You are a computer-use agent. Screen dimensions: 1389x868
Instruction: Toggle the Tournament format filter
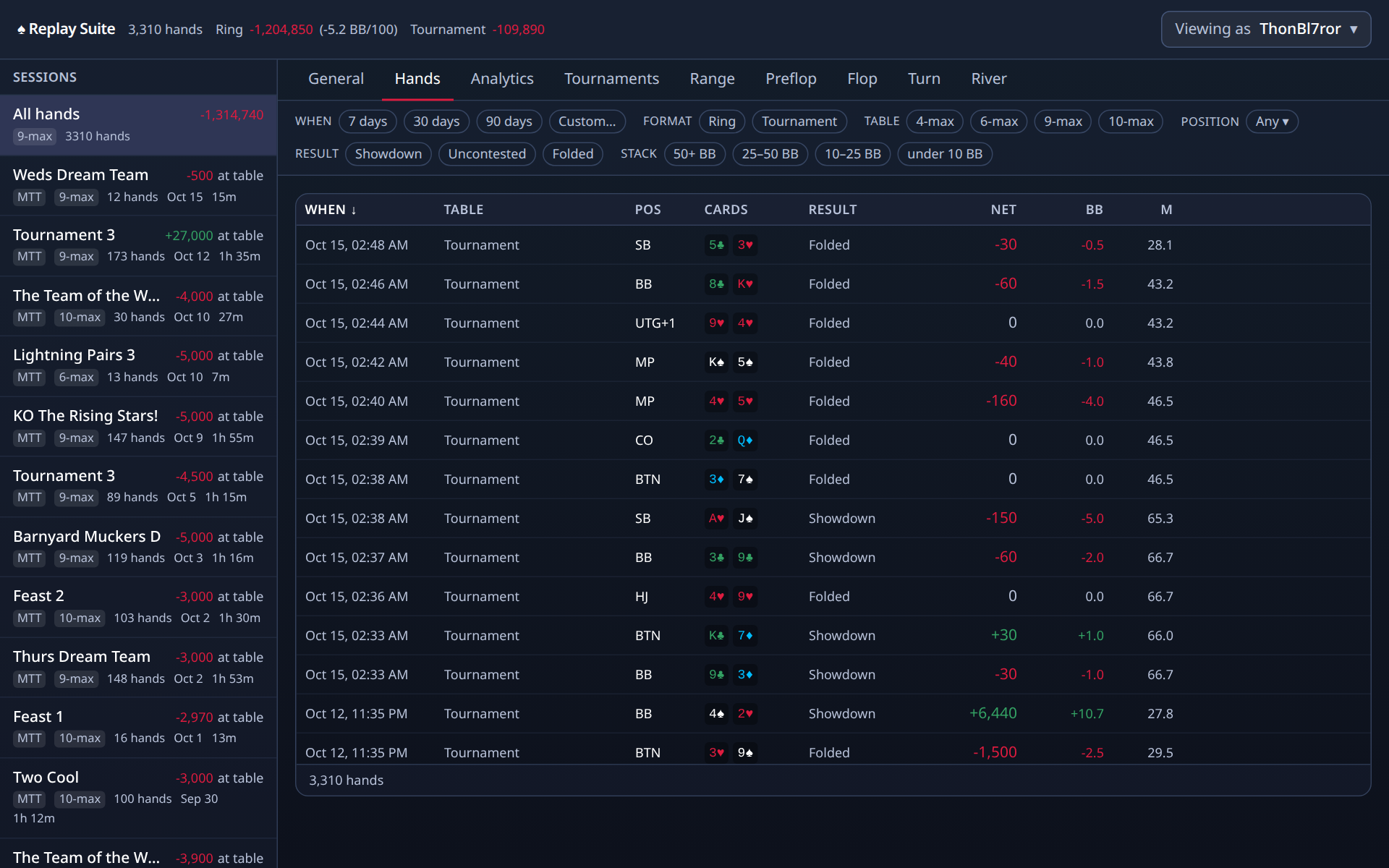pos(799,122)
